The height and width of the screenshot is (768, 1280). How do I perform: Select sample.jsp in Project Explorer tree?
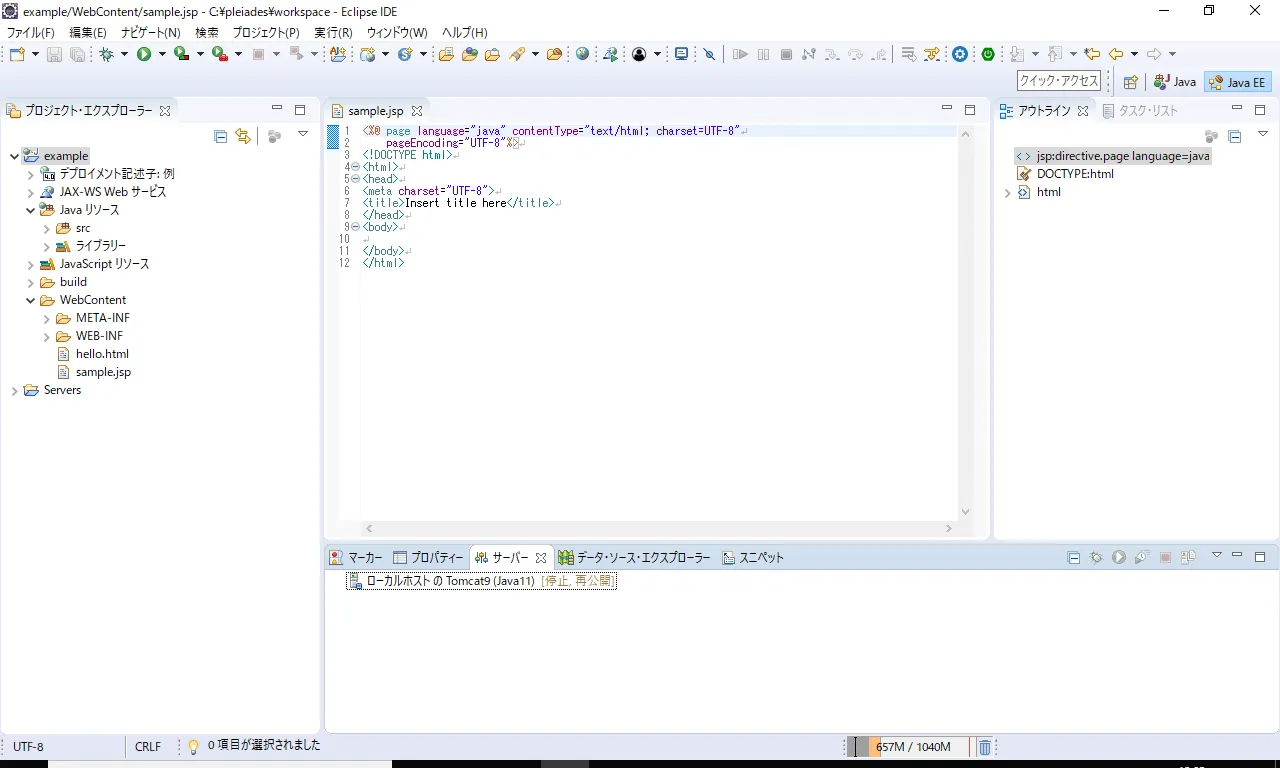[103, 372]
